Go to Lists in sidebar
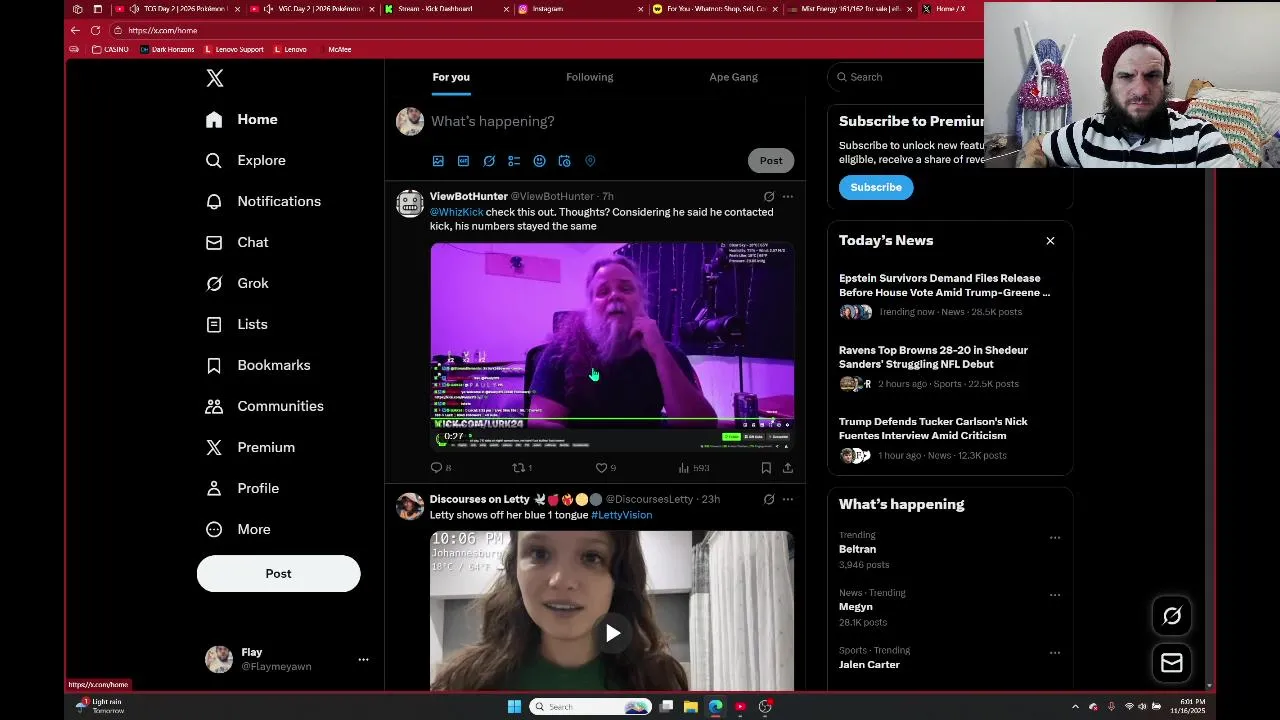The image size is (1280, 720). pyautogui.click(x=237, y=324)
